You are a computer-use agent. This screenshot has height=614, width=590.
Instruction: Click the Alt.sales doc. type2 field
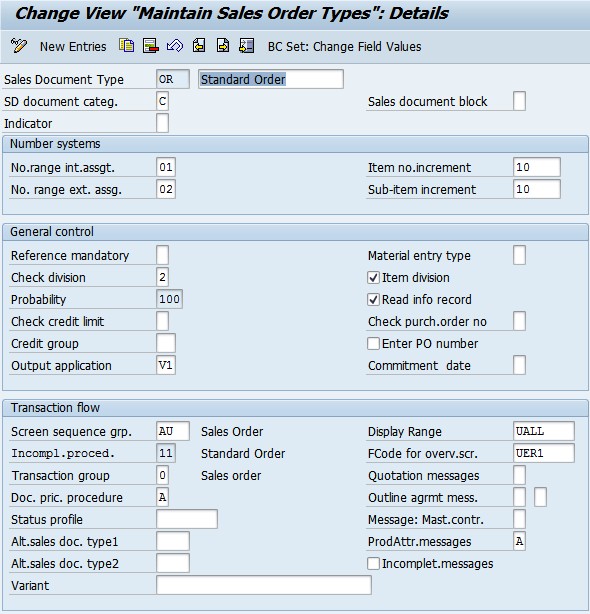coord(173,563)
